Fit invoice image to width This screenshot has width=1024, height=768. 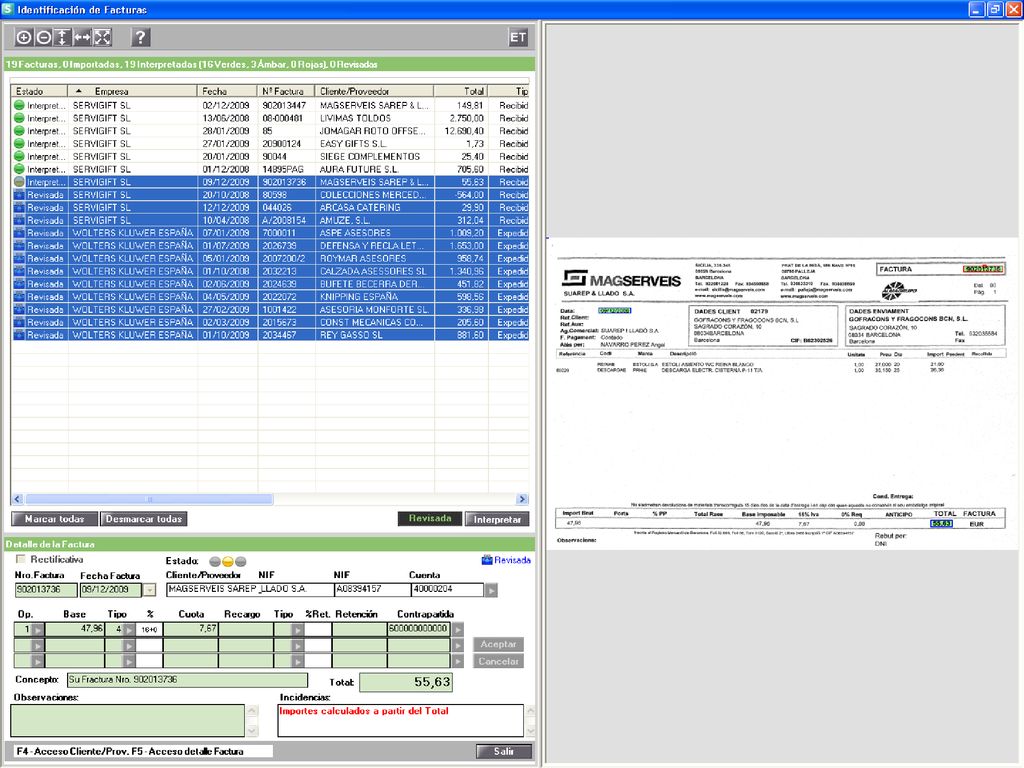pyautogui.click(x=82, y=37)
